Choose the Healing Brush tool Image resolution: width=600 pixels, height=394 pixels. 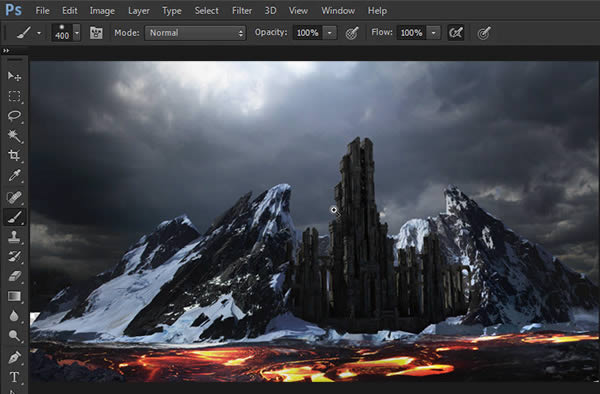(x=15, y=197)
